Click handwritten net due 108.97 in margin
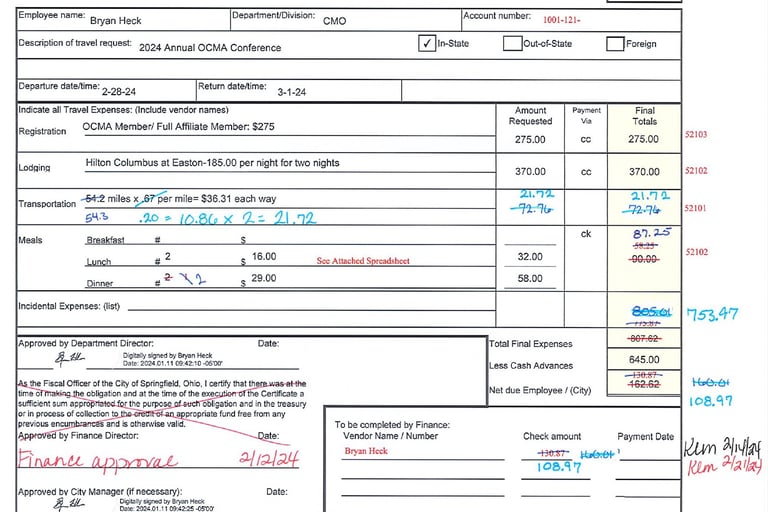Screen dimensions: 768x512 (711, 401)
